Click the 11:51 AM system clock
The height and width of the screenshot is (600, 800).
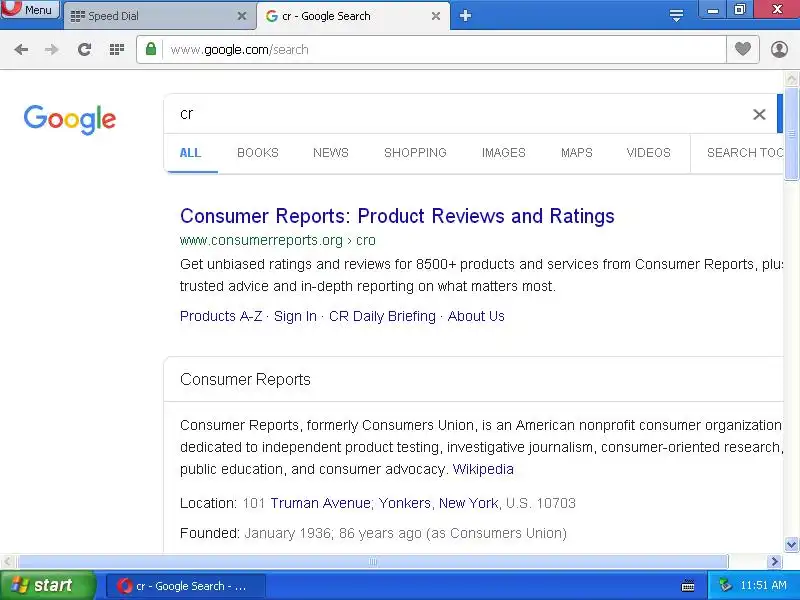pos(763,585)
